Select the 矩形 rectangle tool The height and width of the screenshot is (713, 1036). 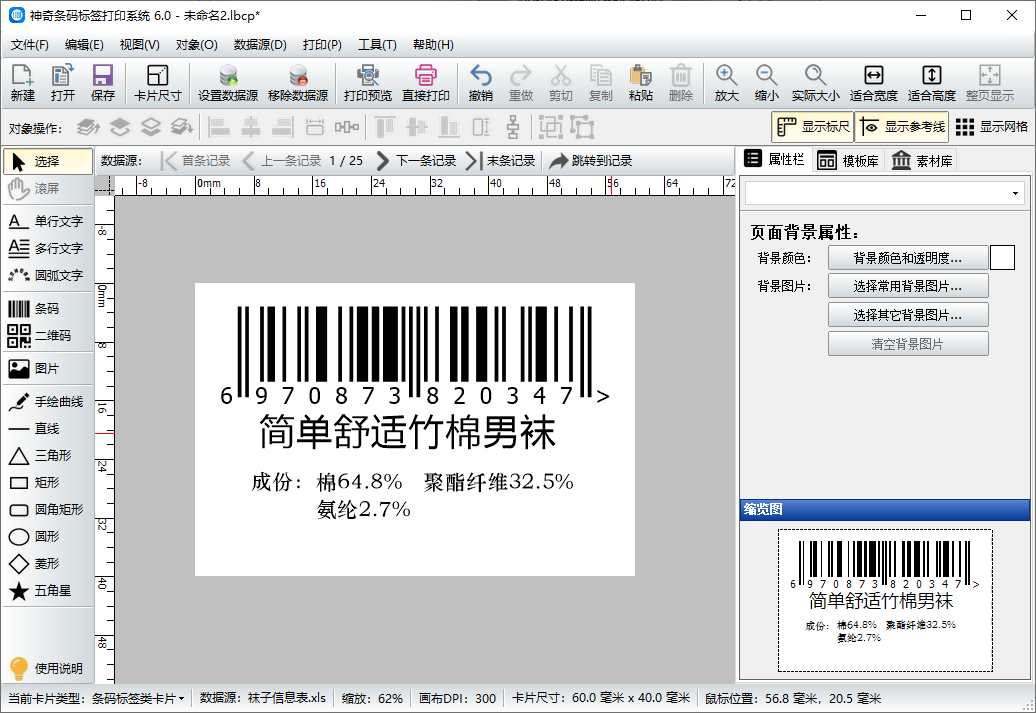click(47, 482)
